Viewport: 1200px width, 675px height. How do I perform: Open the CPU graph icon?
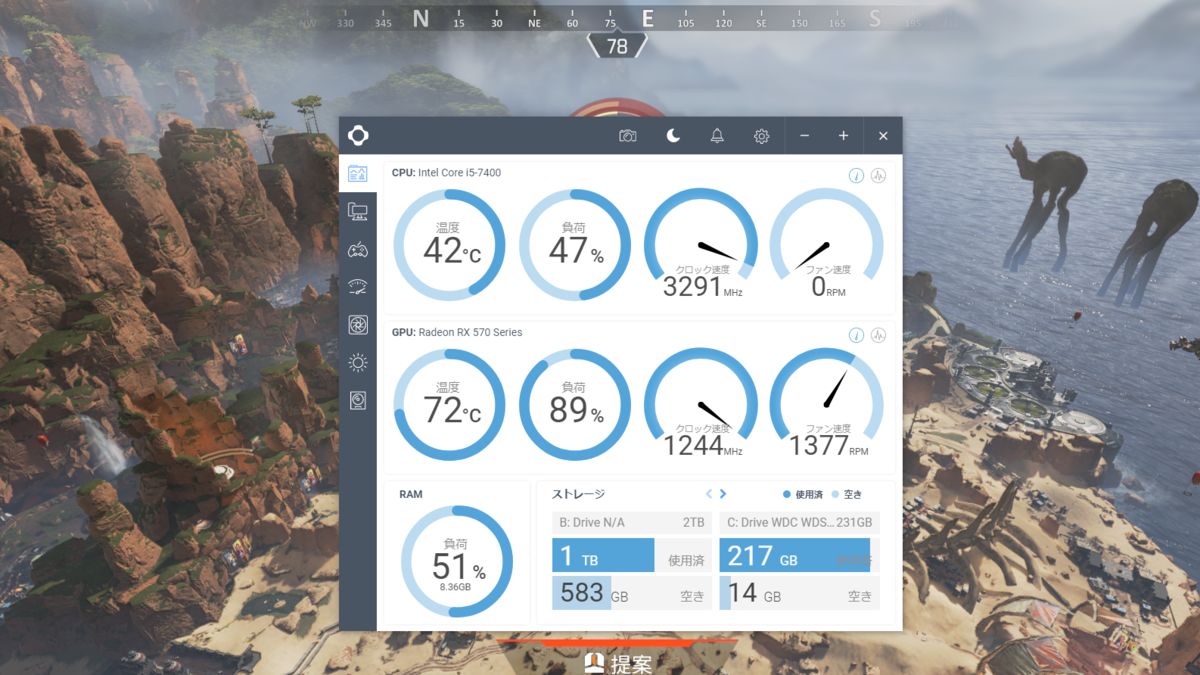[x=878, y=175]
